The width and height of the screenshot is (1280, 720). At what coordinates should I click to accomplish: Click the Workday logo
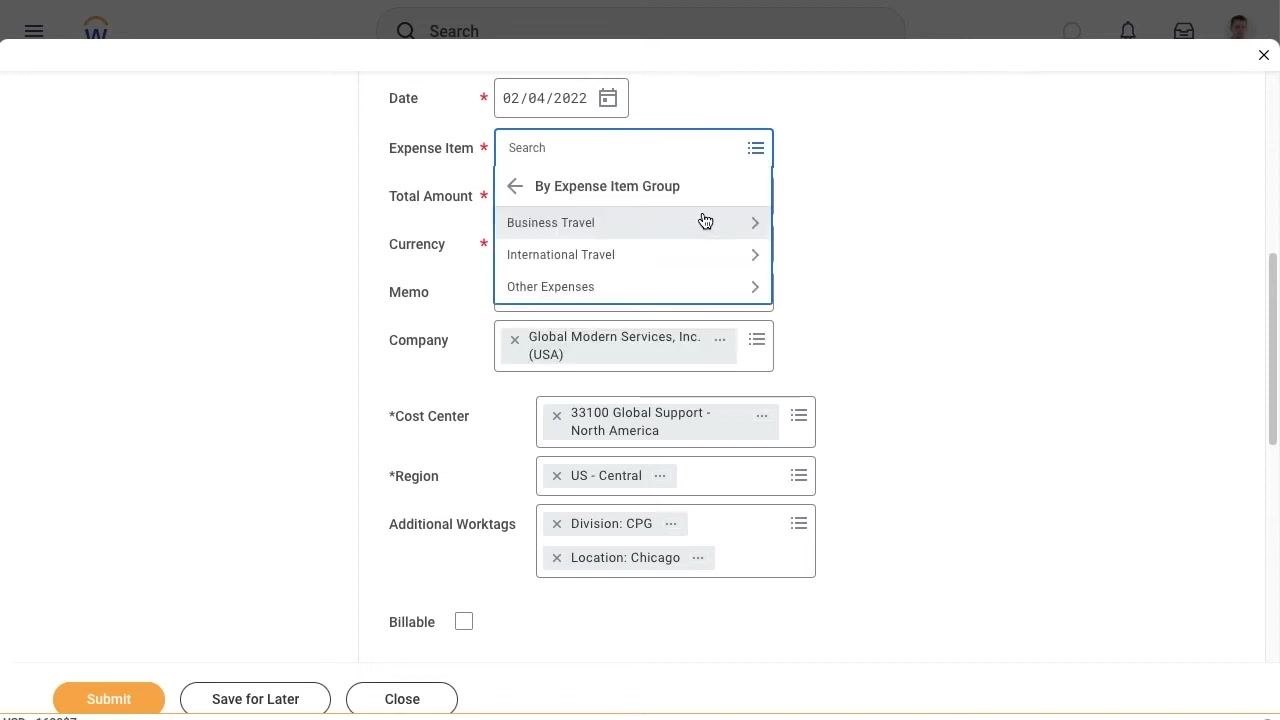[96, 29]
